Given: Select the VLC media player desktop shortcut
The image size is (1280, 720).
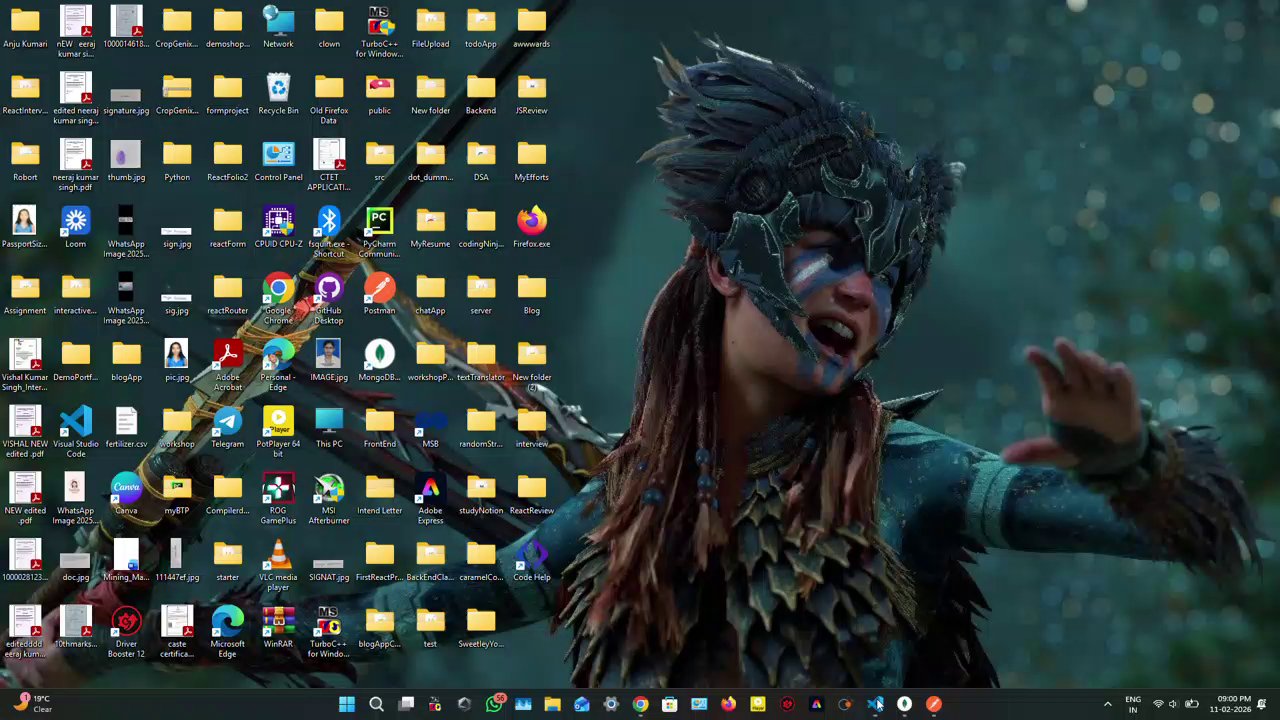Looking at the screenshot, I should coord(278,565).
